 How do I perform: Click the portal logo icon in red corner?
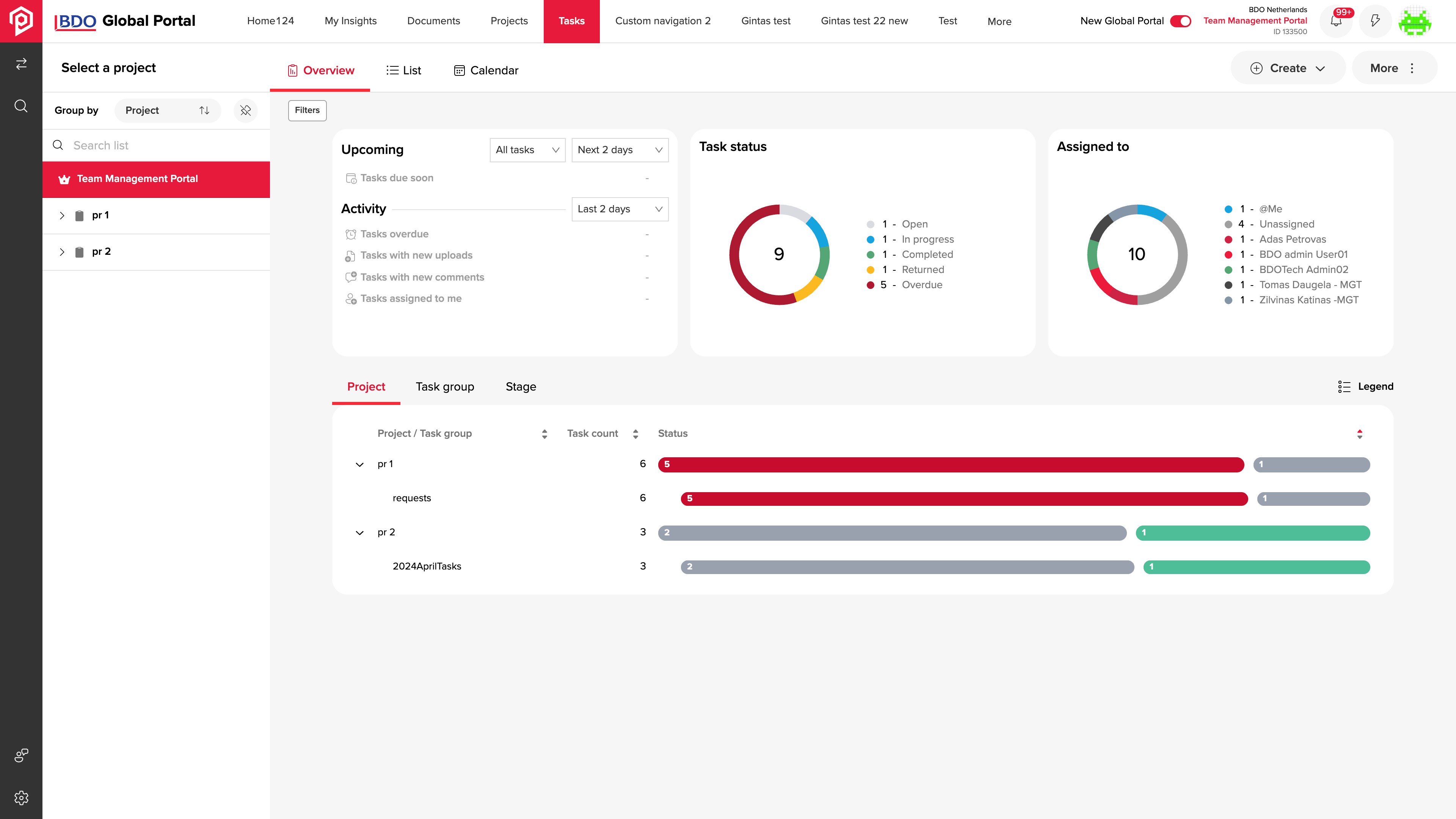(21, 21)
